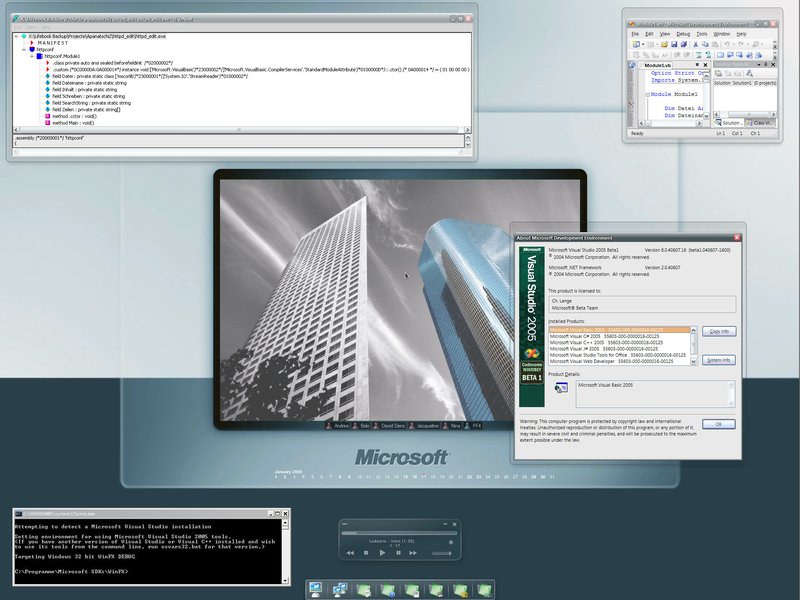
Task: Skip forward with the fast-forward button
Action: (414, 553)
